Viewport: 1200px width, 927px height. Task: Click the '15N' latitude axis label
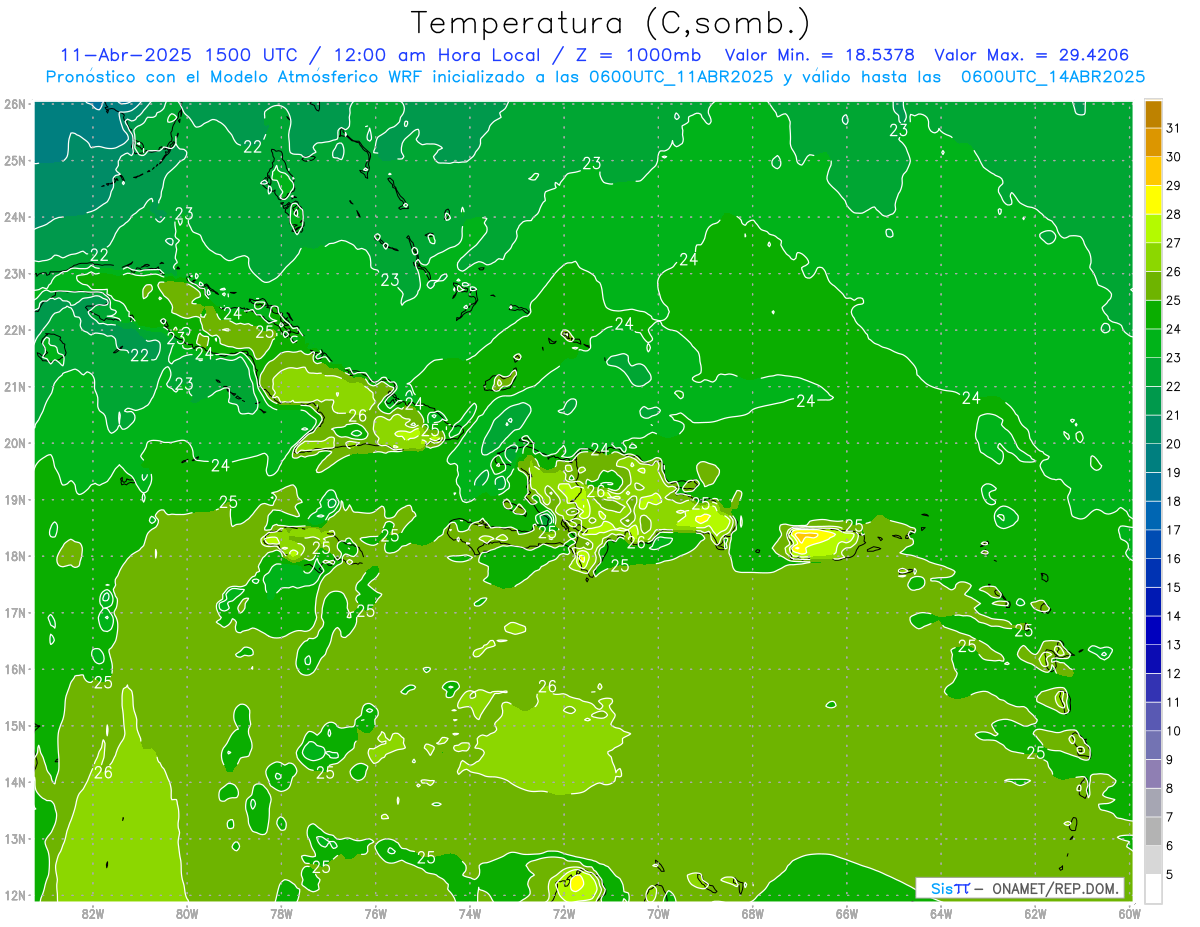tap(15, 726)
